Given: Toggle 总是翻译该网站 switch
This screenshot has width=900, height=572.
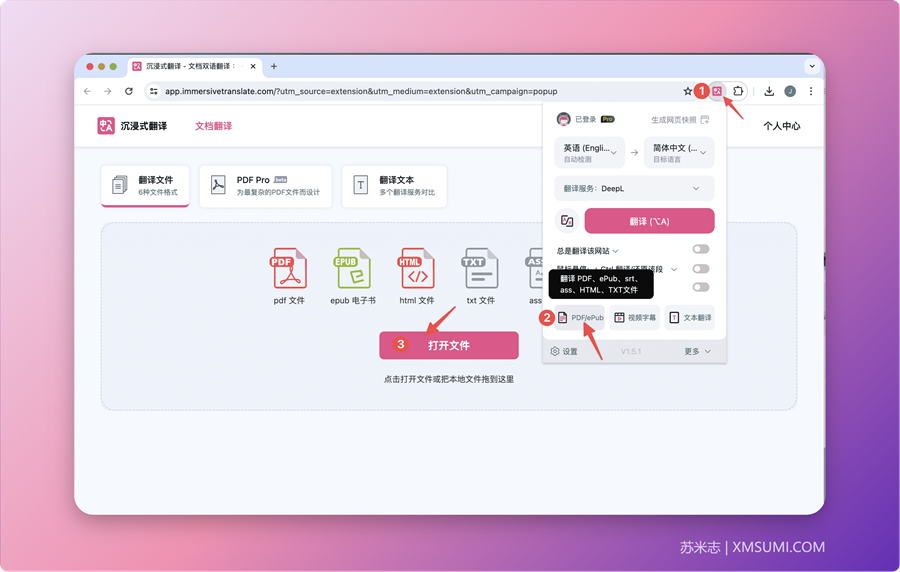Looking at the screenshot, I should pyautogui.click(x=701, y=249).
